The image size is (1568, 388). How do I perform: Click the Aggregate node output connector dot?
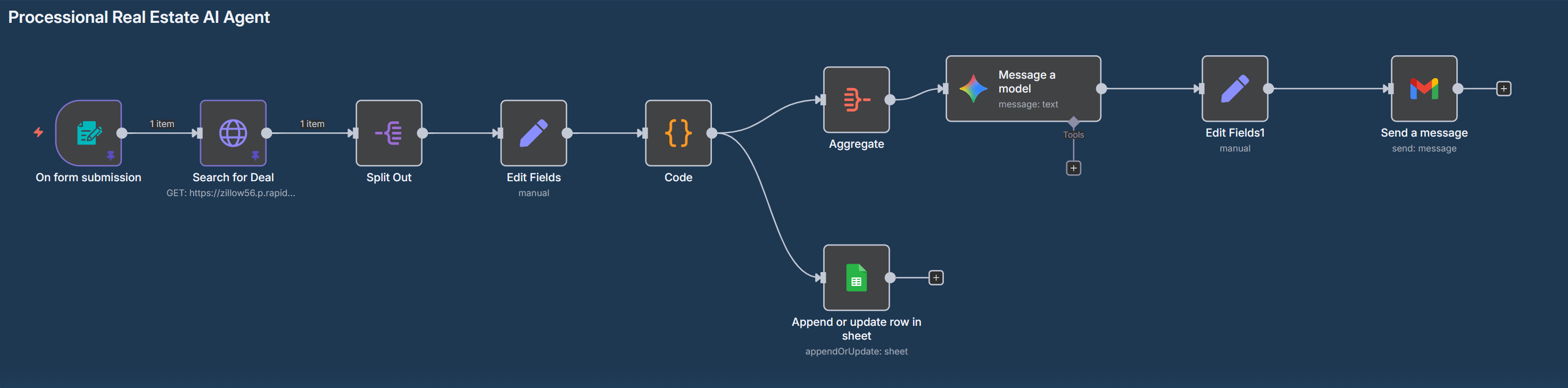pyautogui.click(x=890, y=100)
